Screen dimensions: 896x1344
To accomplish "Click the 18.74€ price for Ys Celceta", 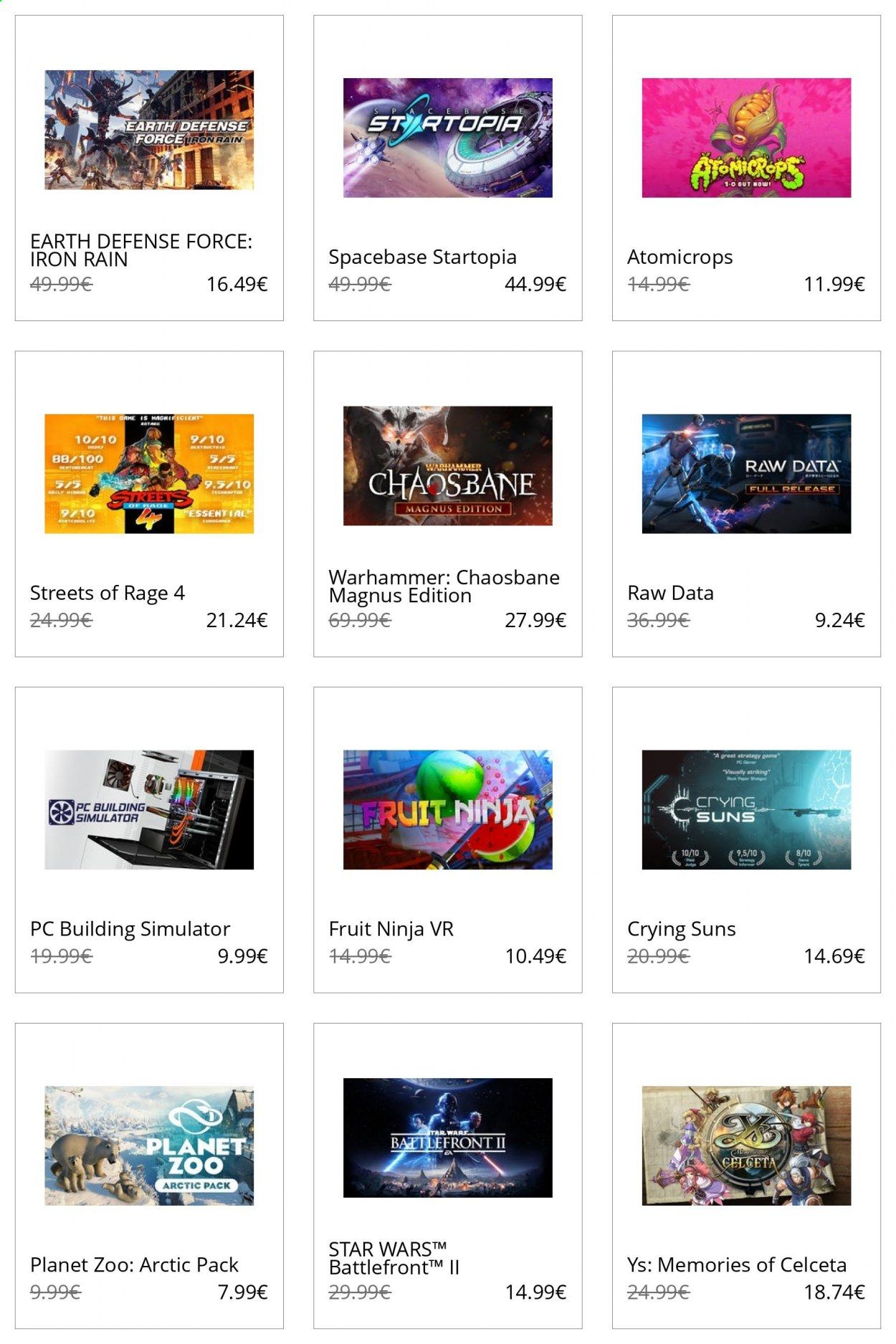I will tap(834, 1292).
